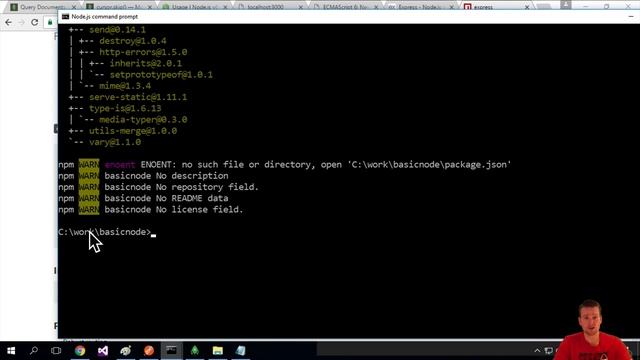Open Task View on the taskbar
The height and width of the screenshot is (360, 640).
pyautogui.click(x=56, y=351)
